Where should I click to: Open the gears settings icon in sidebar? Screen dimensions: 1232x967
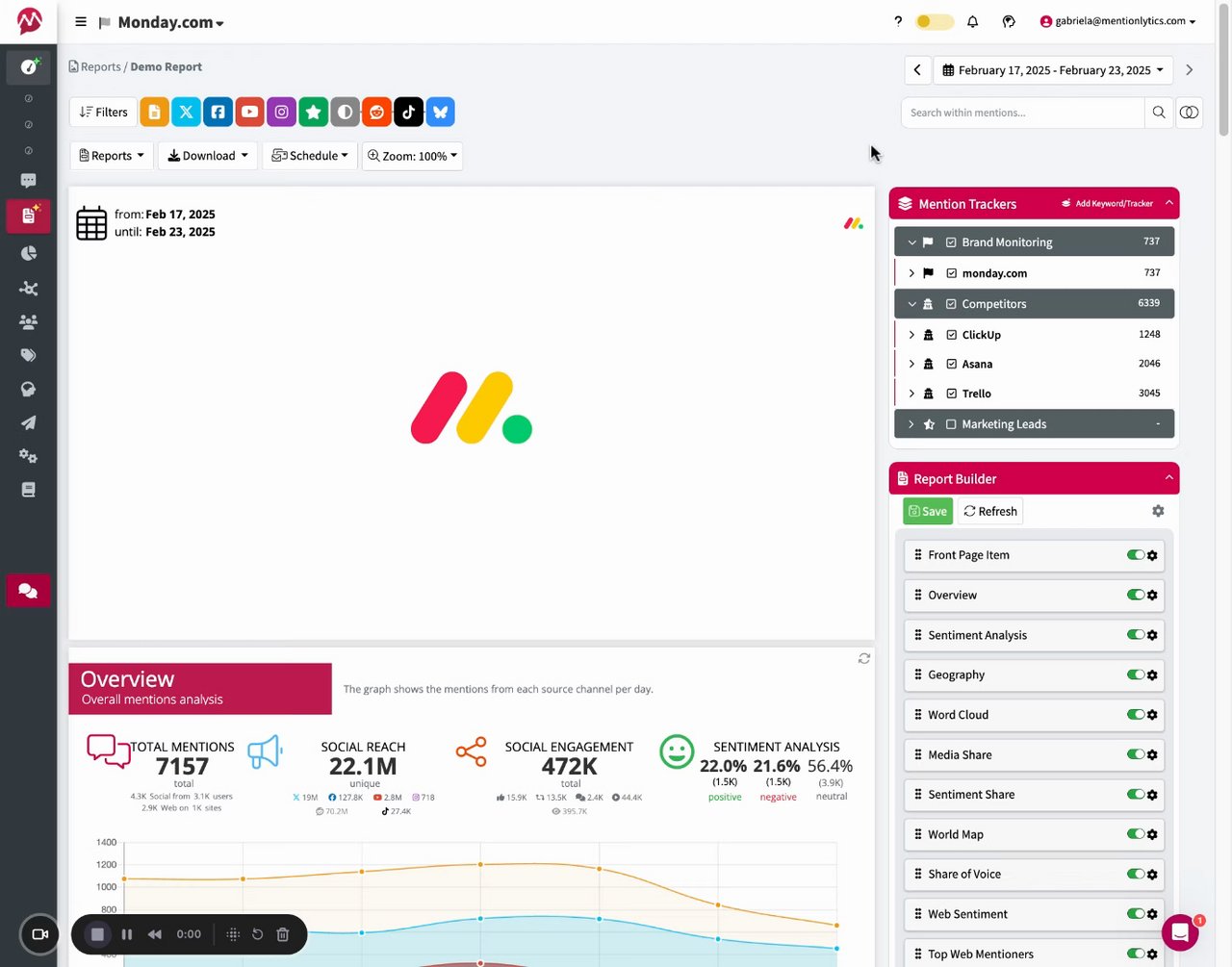(x=28, y=456)
